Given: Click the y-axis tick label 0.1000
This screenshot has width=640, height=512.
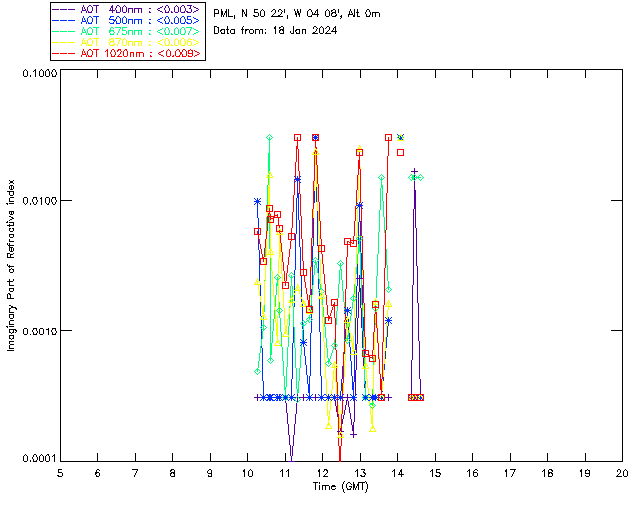Looking at the screenshot, I should coord(40,73).
